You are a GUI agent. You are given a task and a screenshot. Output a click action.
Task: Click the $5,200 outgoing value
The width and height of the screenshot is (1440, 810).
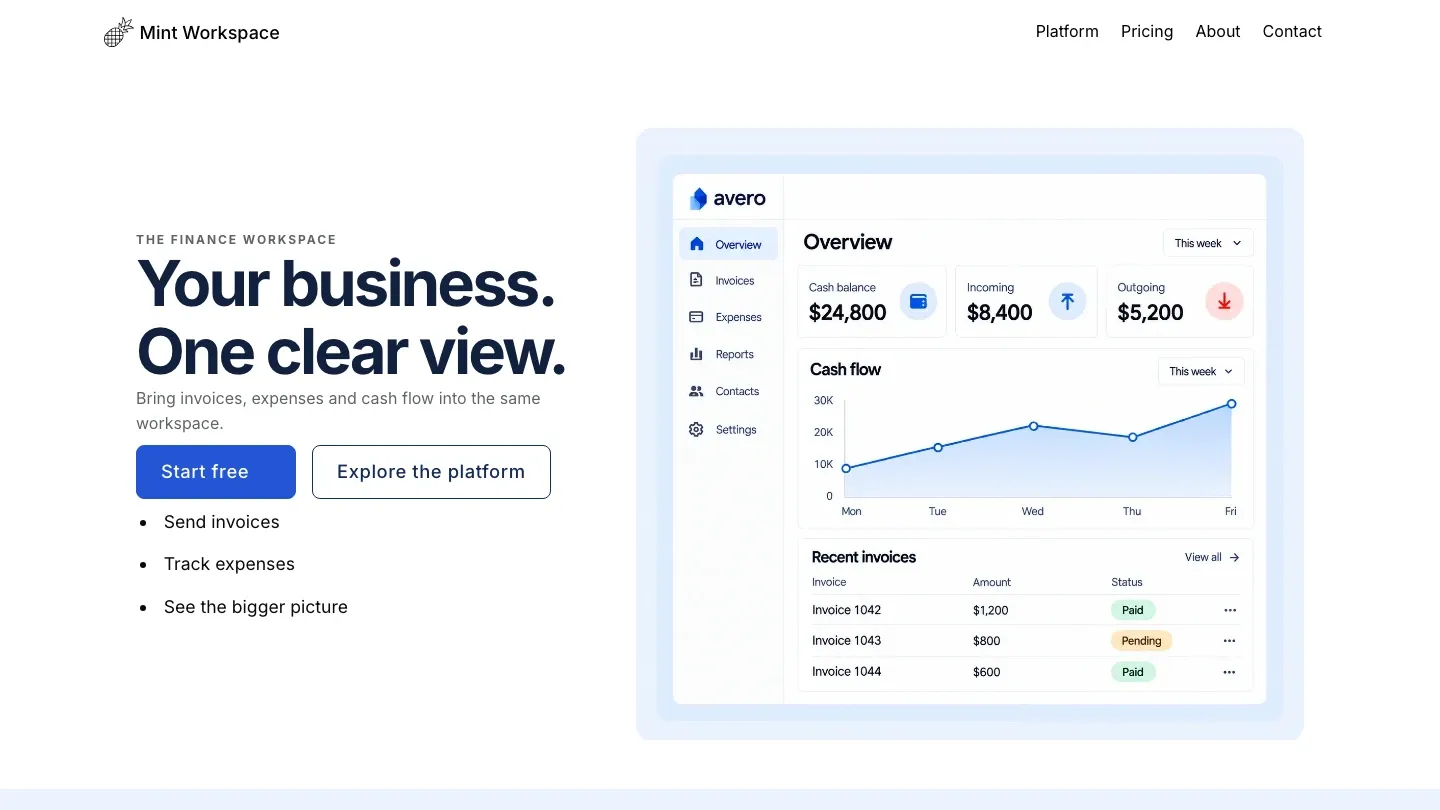click(x=1150, y=313)
